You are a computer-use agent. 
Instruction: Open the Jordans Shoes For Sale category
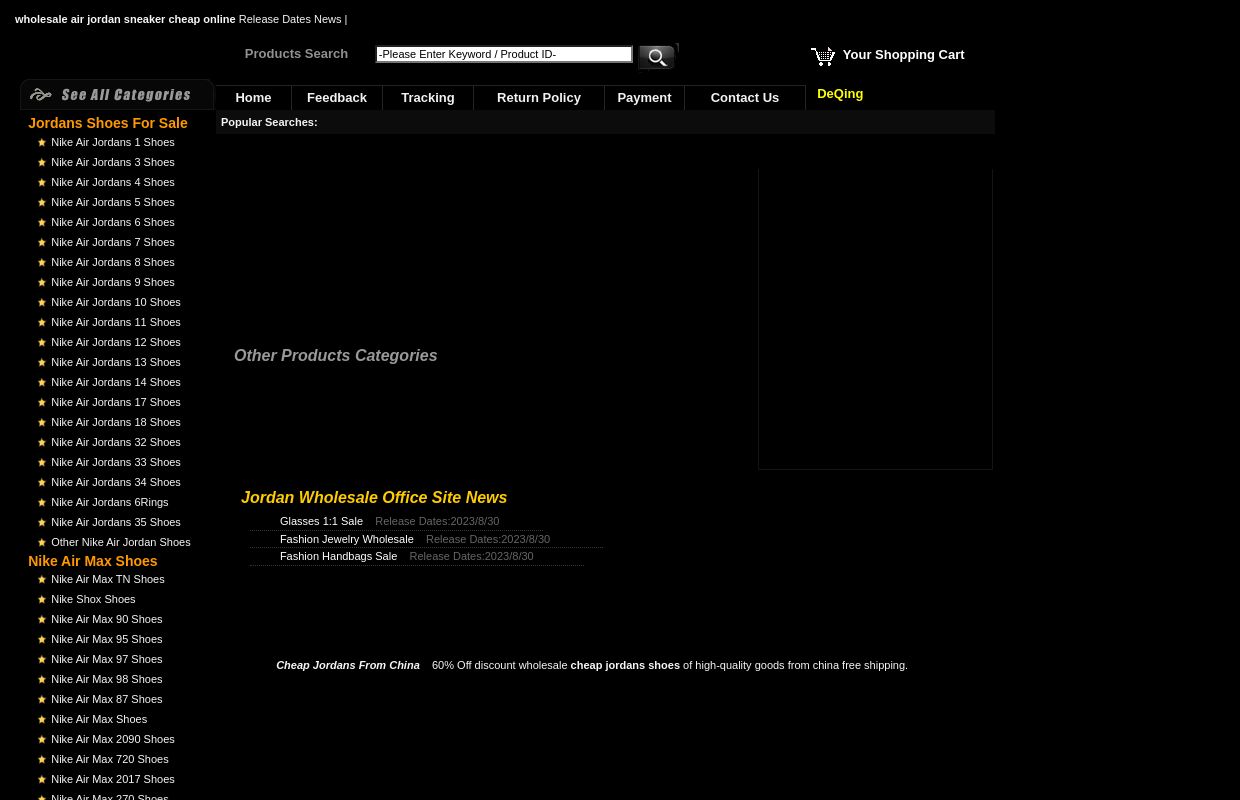(108, 123)
